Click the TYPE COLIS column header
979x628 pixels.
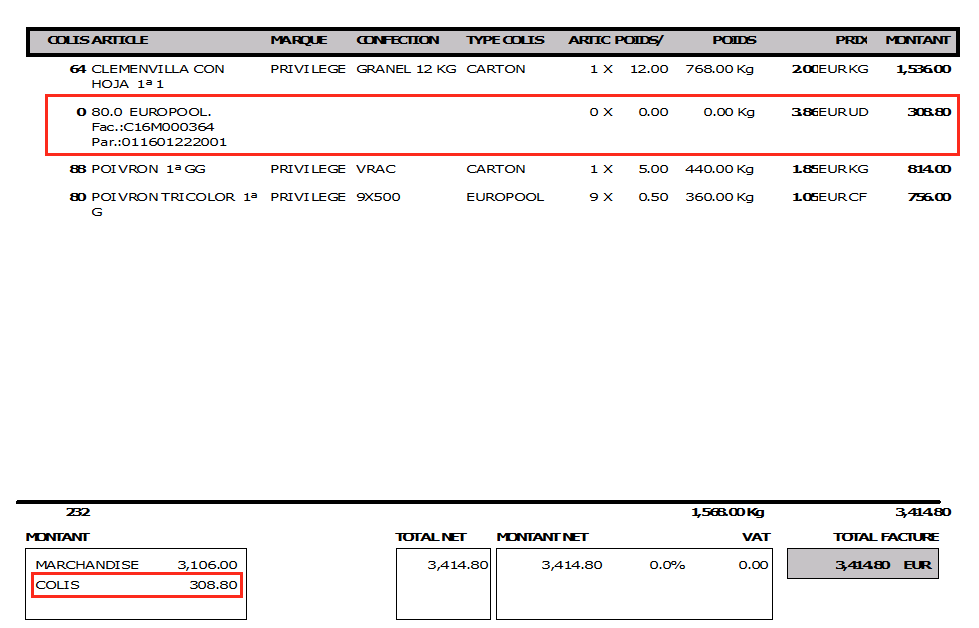(505, 40)
